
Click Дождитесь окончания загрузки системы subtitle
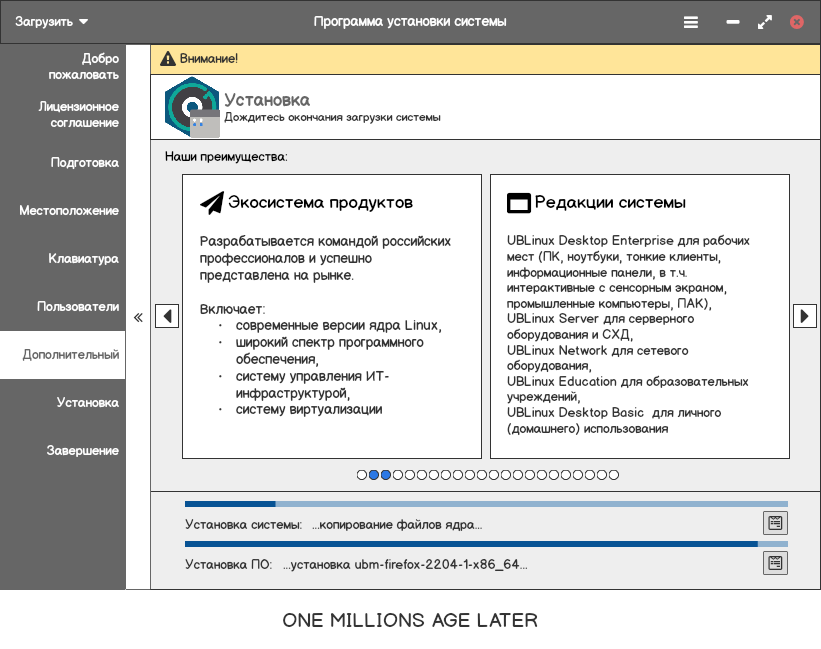(332, 117)
